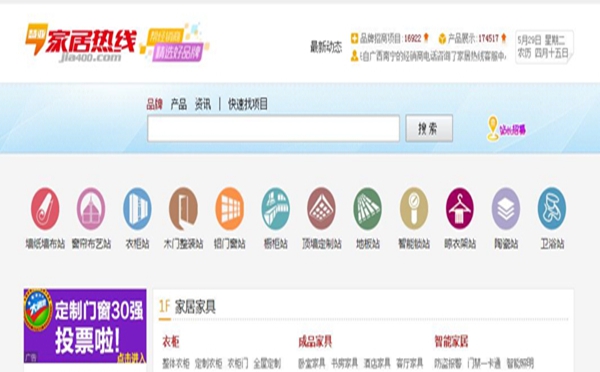Viewport: 600px width, 372px height.
Task: Click the 广西南宁 dealer consultation news ticker
Action: point(433,57)
